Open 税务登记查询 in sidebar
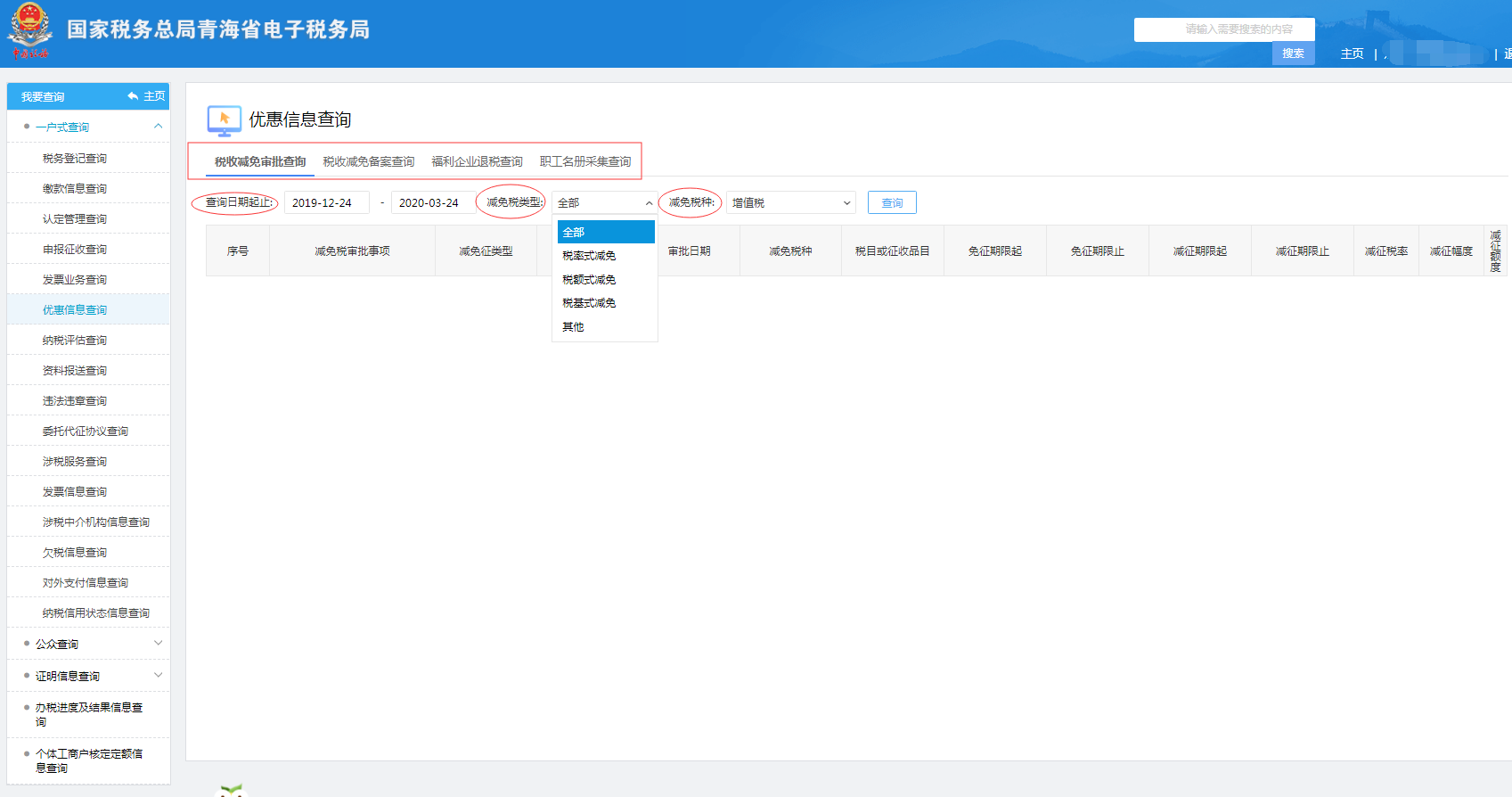Image resolution: width=1512 pixels, height=797 pixels. point(88,159)
